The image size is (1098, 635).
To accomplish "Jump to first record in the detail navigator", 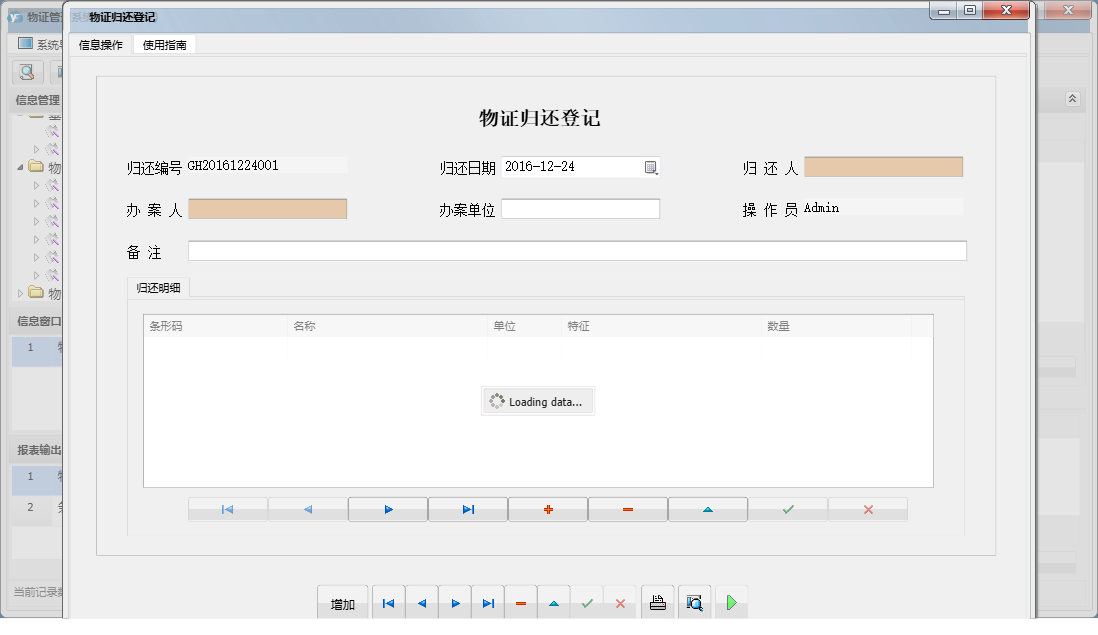I will [x=228, y=509].
